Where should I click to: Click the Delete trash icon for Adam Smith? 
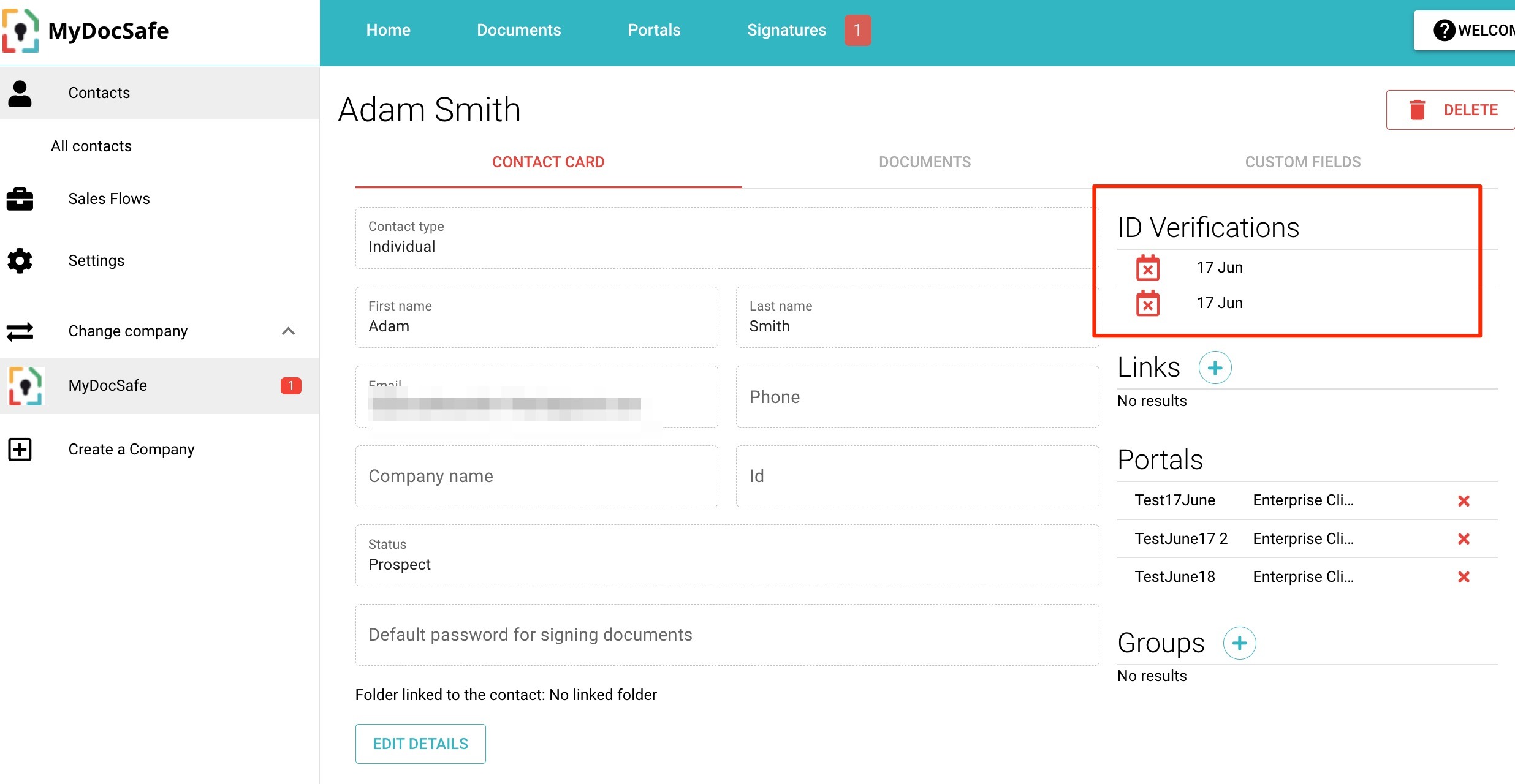click(1417, 109)
